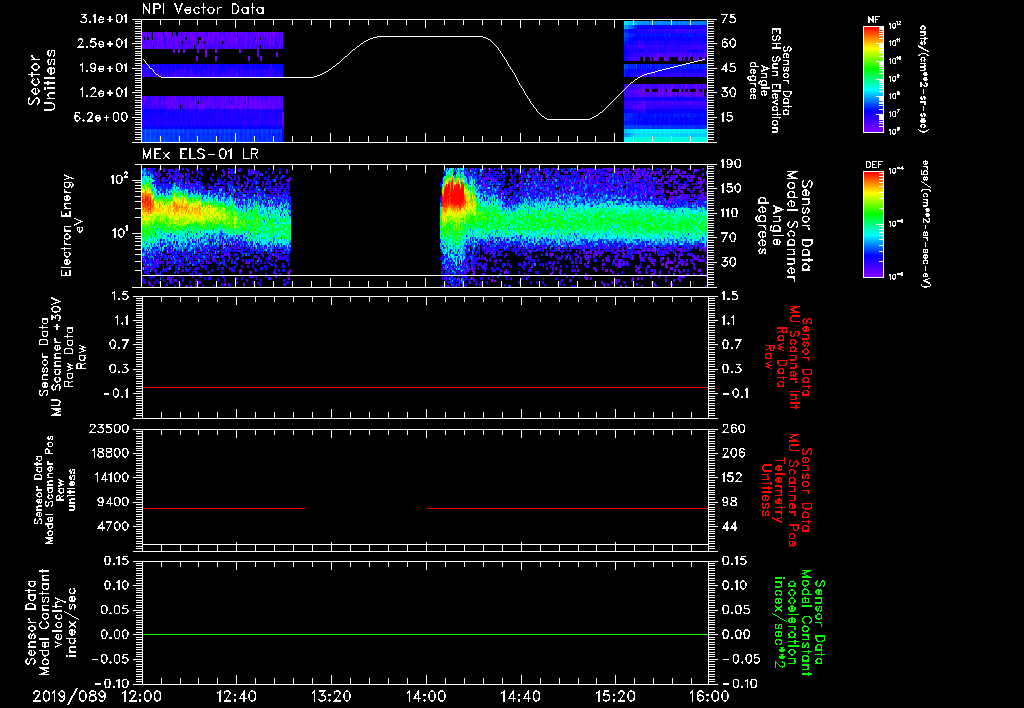1024x708 pixels.
Task: Click the "60" sun elevation tick label
Action: (x=728, y=43)
